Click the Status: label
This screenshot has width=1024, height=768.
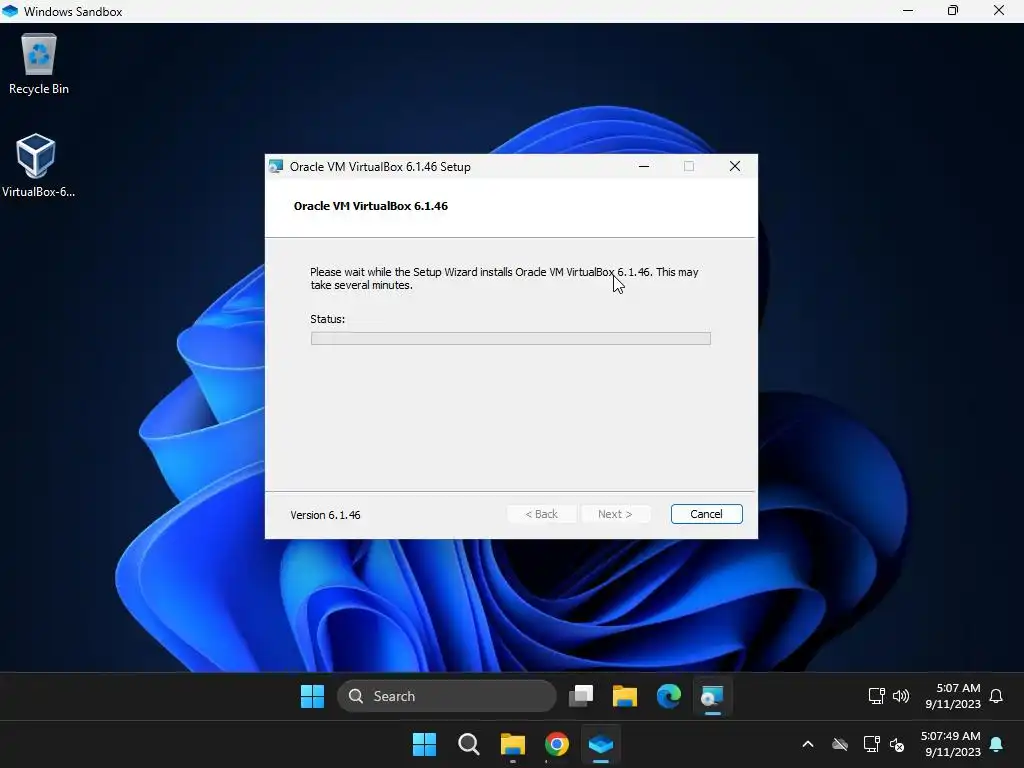pyautogui.click(x=327, y=319)
